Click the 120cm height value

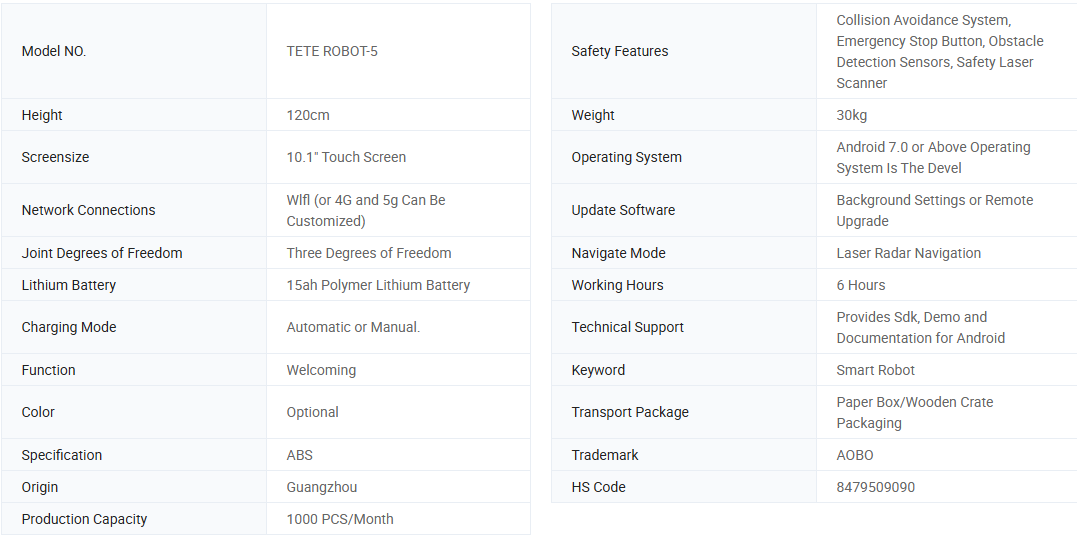[308, 115]
